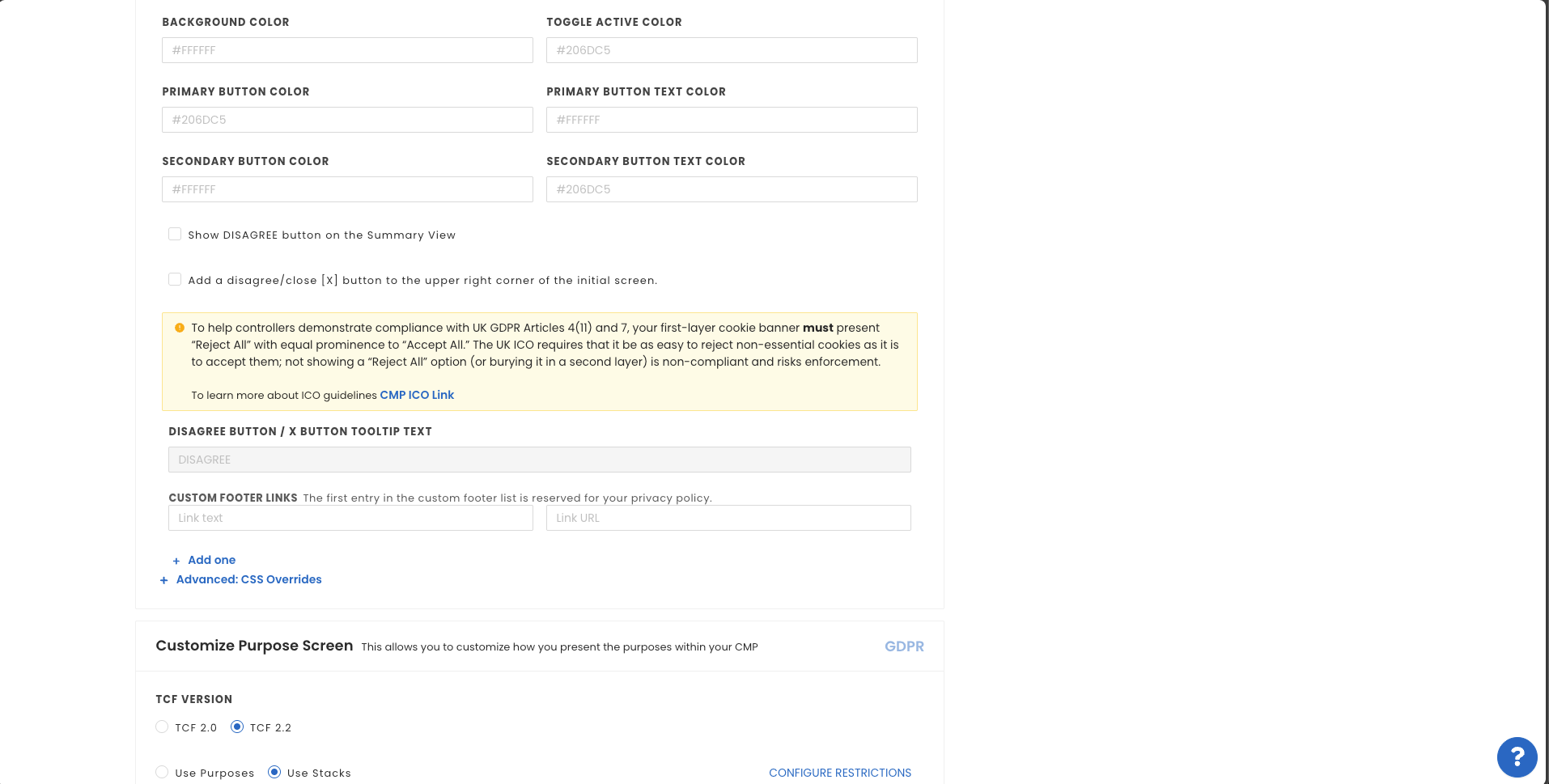Viewport: 1549px width, 784px height.
Task: Focus the Secondary Button Text Color input
Action: click(731, 189)
